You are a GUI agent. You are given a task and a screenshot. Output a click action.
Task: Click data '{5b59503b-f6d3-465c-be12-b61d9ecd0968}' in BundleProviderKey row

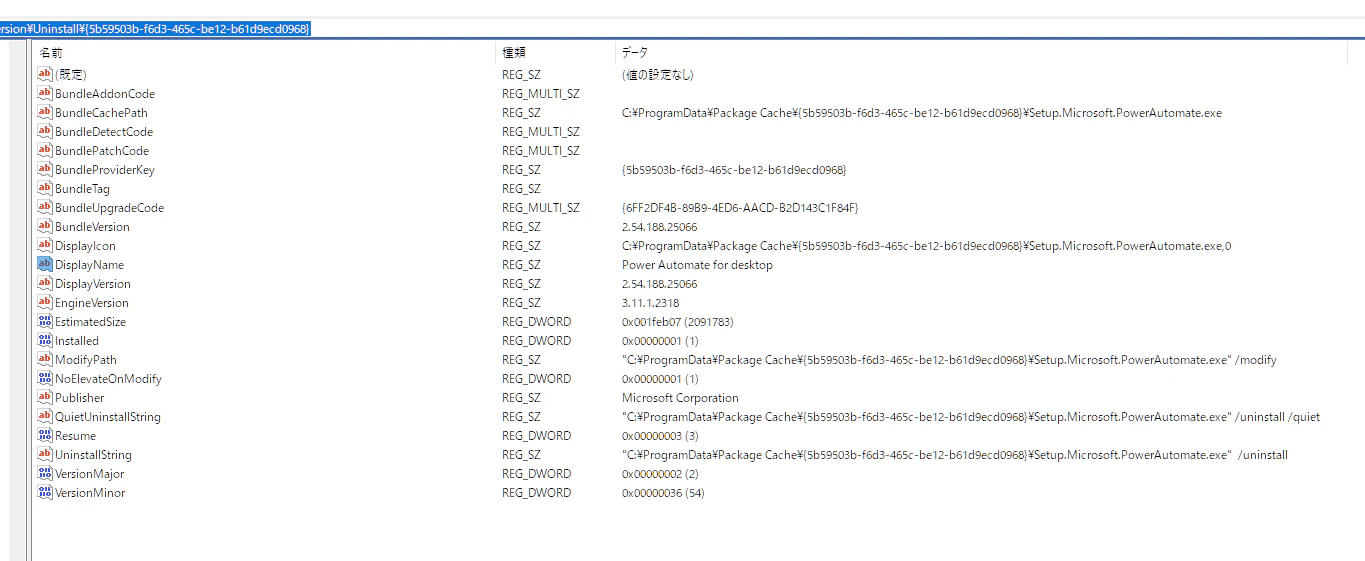[734, 170]
